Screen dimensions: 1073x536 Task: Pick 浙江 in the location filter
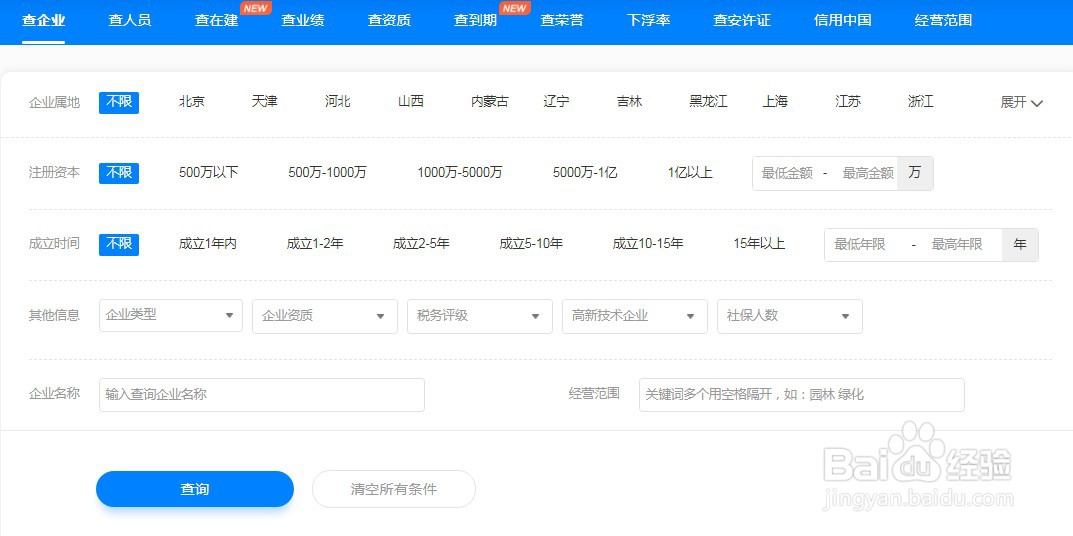click(x=921, y=102)
